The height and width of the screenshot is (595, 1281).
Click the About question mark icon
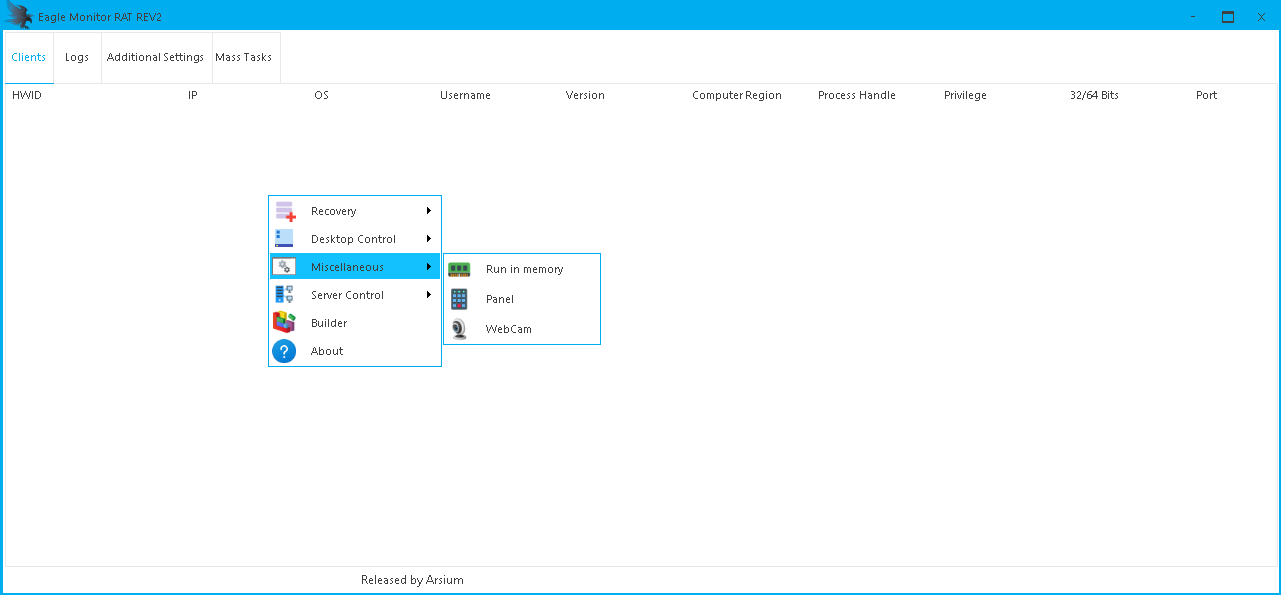pyautogui.click(x=284, y=351)
